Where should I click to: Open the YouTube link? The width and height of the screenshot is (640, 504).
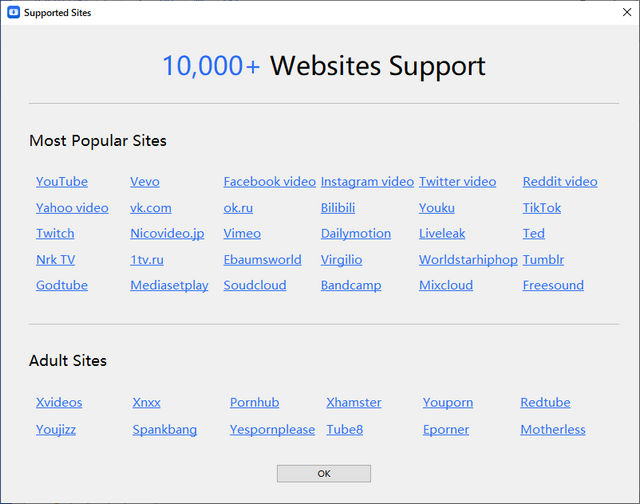click(x=62, y=182)
